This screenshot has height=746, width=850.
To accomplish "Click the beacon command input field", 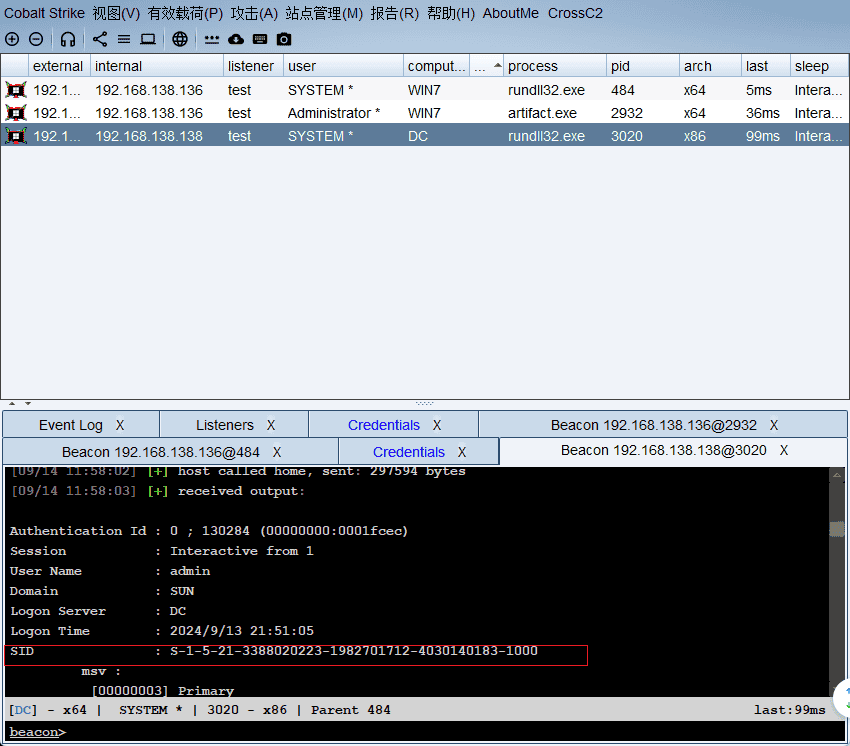I will [440, 732].
